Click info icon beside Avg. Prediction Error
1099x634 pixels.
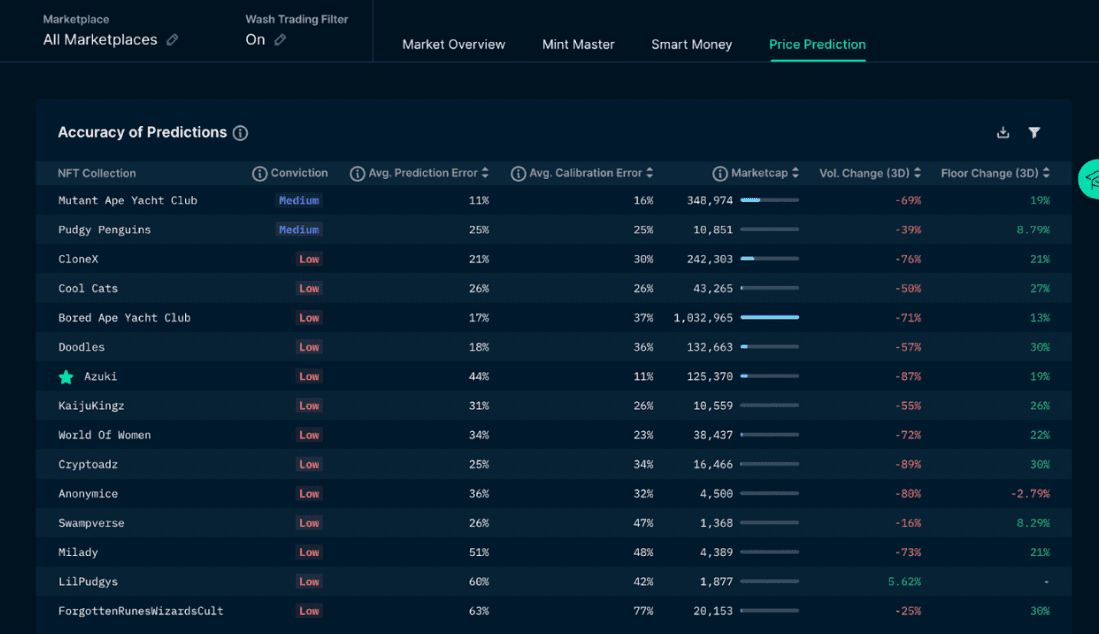pos(357,174)
